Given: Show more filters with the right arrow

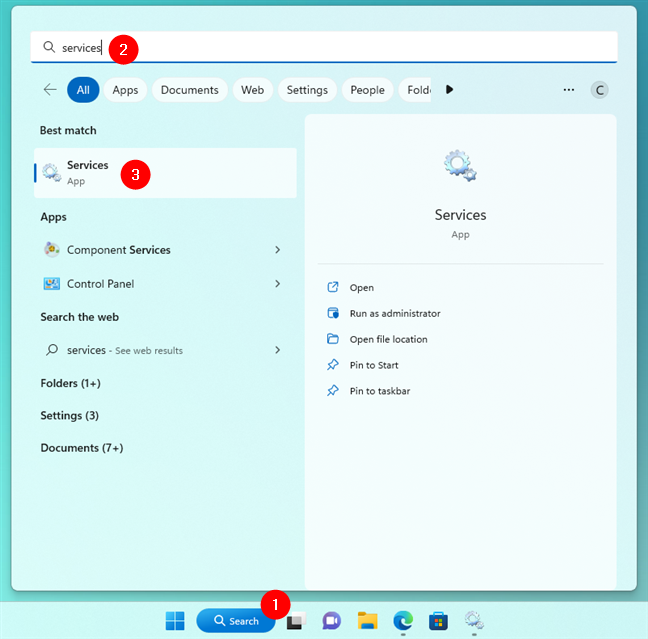Looking at the screenshot, I should click(x=450, y=89).
